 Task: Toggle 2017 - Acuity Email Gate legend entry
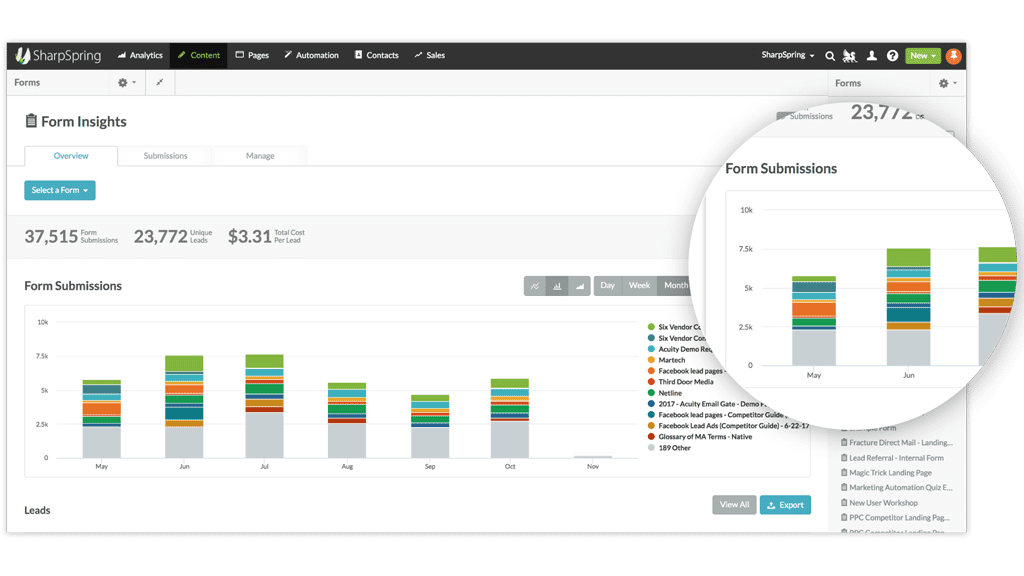coord(707,404)
